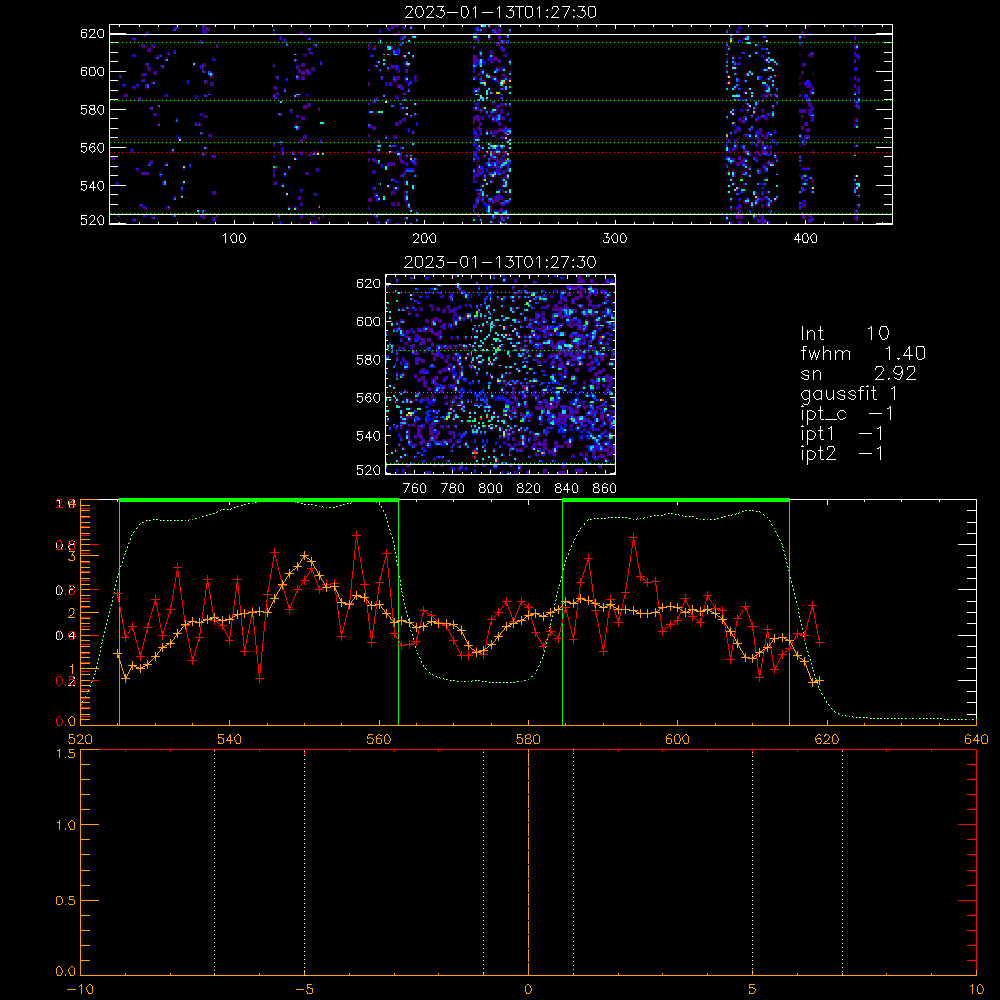Screen dimensions: 1000x1000
Task: Click y-axis label 560 on the top strip plot
Action: [x=92, y=147]
